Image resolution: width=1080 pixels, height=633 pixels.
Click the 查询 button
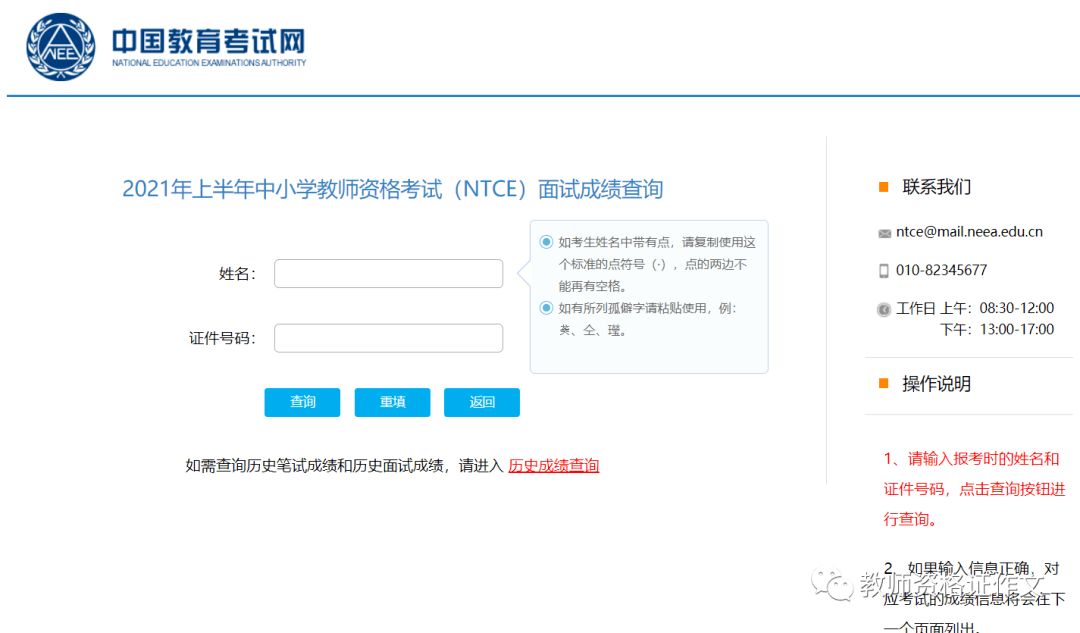(x=302, y=402)
